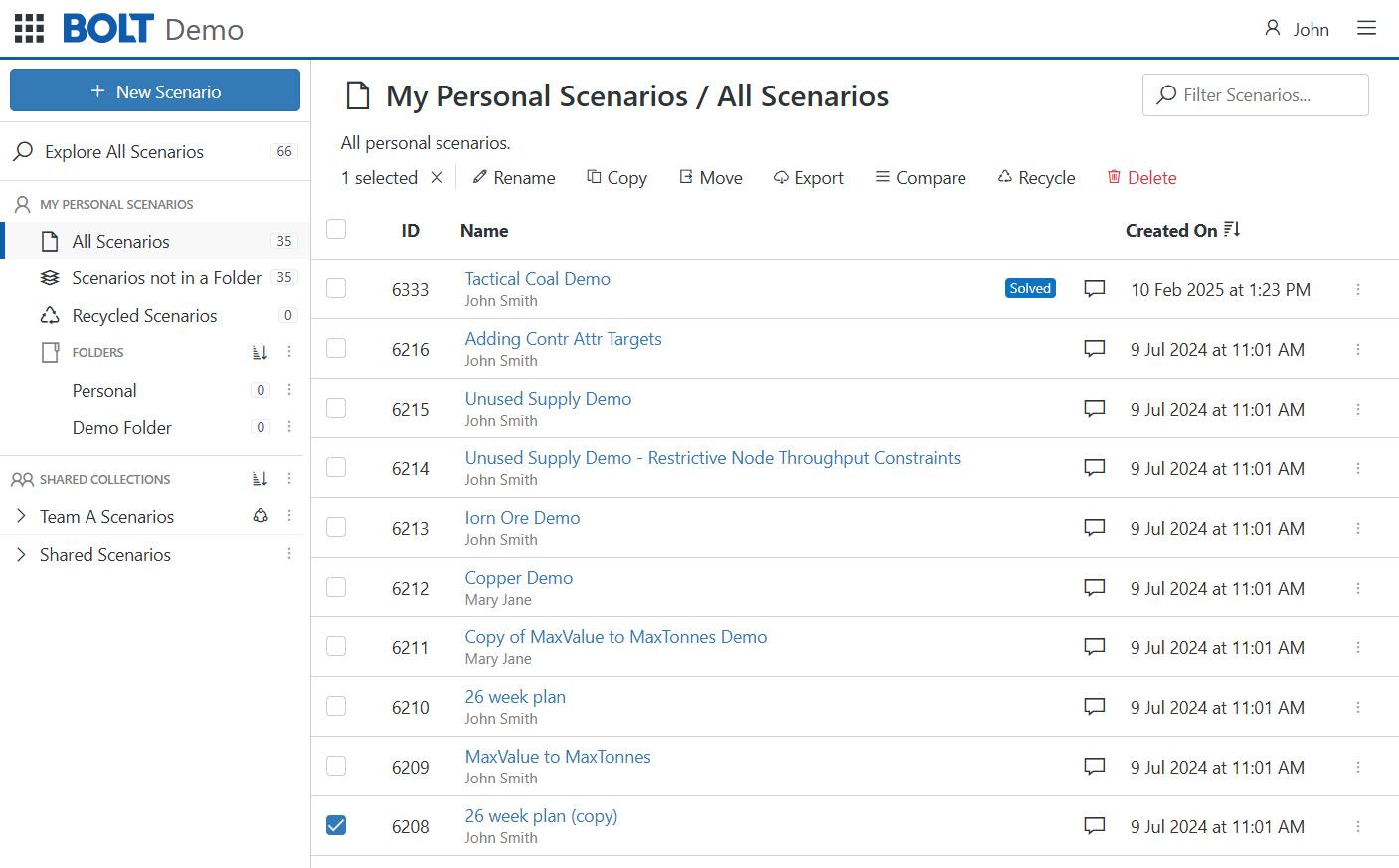The width and height of the screenshot is (1399, 868).
Task: Open more options for 26 week plan (copy) row
Action: 1358,826
